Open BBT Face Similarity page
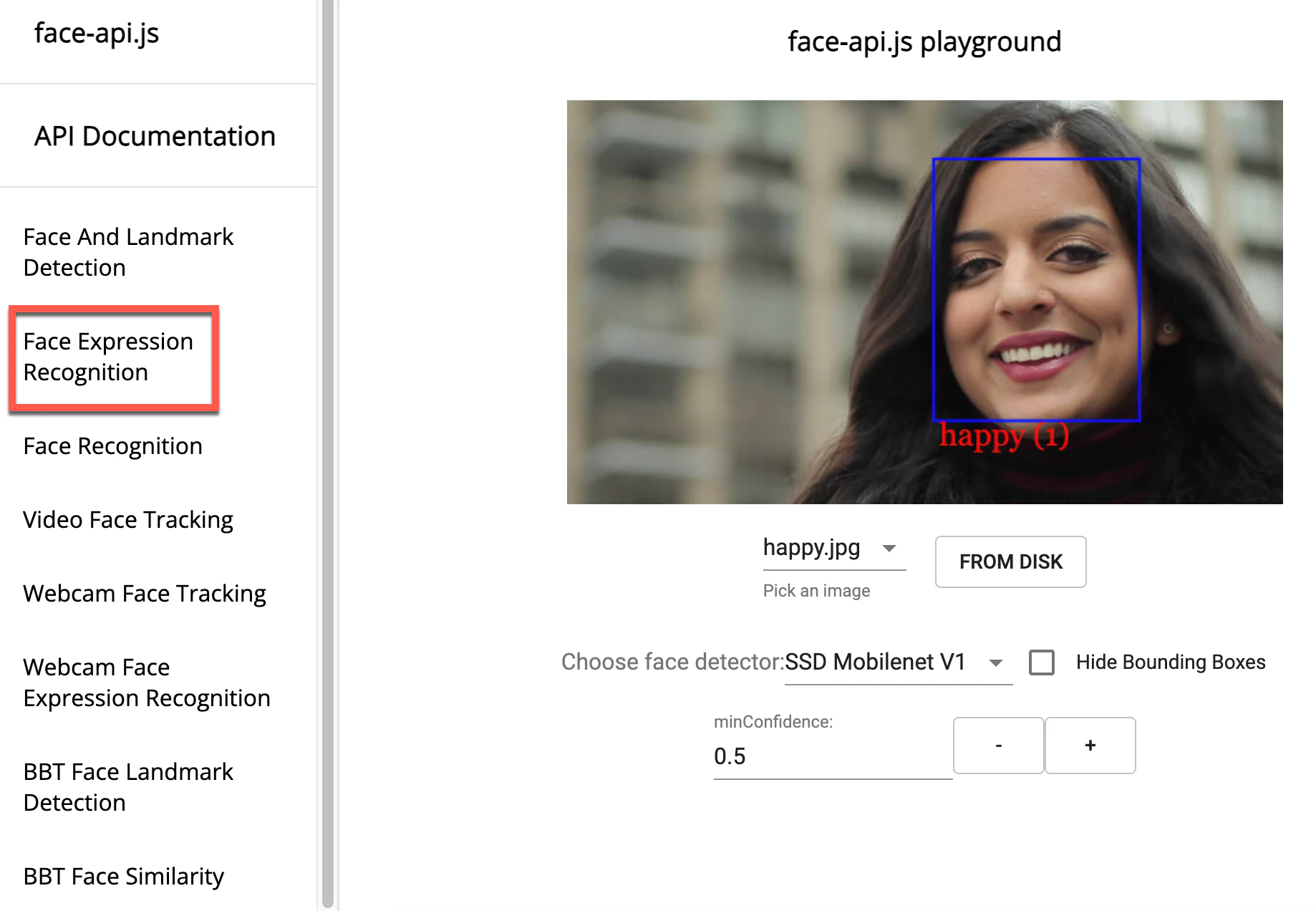Image resolution: width=1316 pixels, height=911 pixels. pyautogui.click(x=123, y=877)
